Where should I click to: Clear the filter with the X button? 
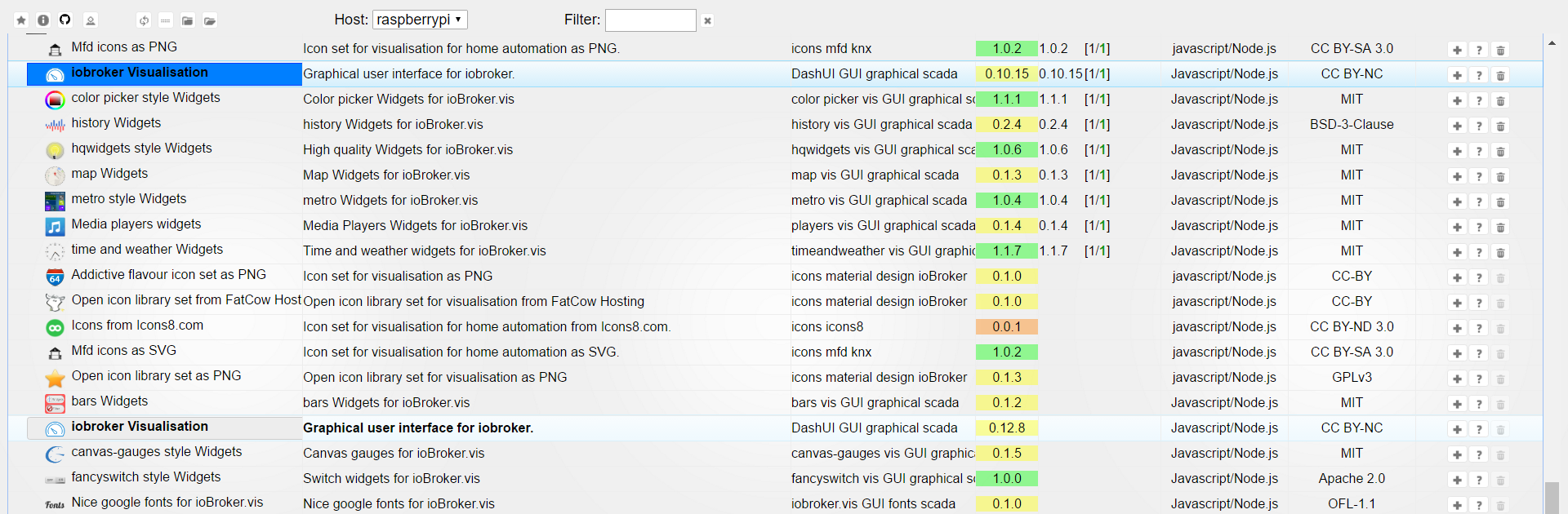click(x=707, y=20)
